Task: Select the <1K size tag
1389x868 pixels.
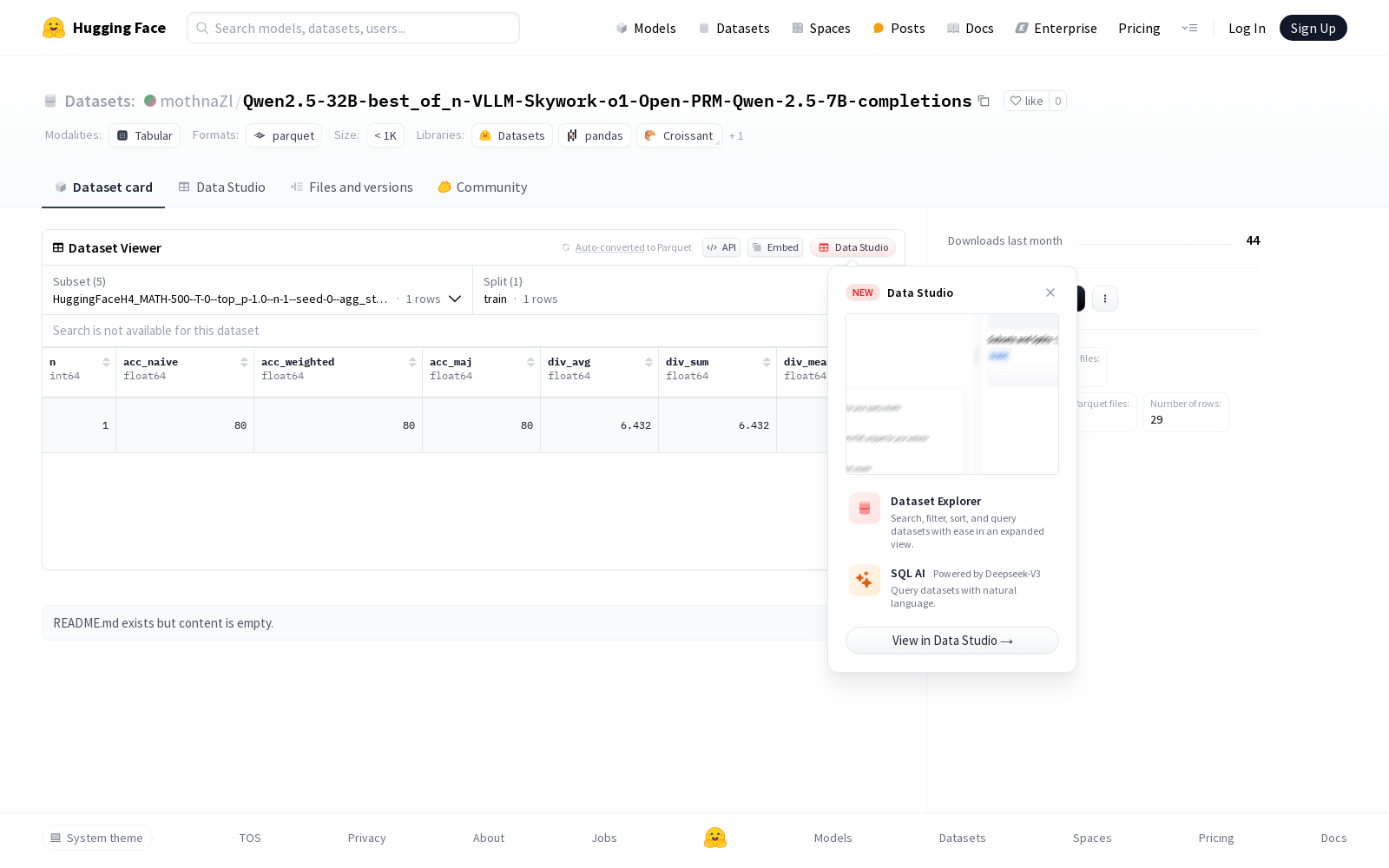Action: click(x=385, y=135)
